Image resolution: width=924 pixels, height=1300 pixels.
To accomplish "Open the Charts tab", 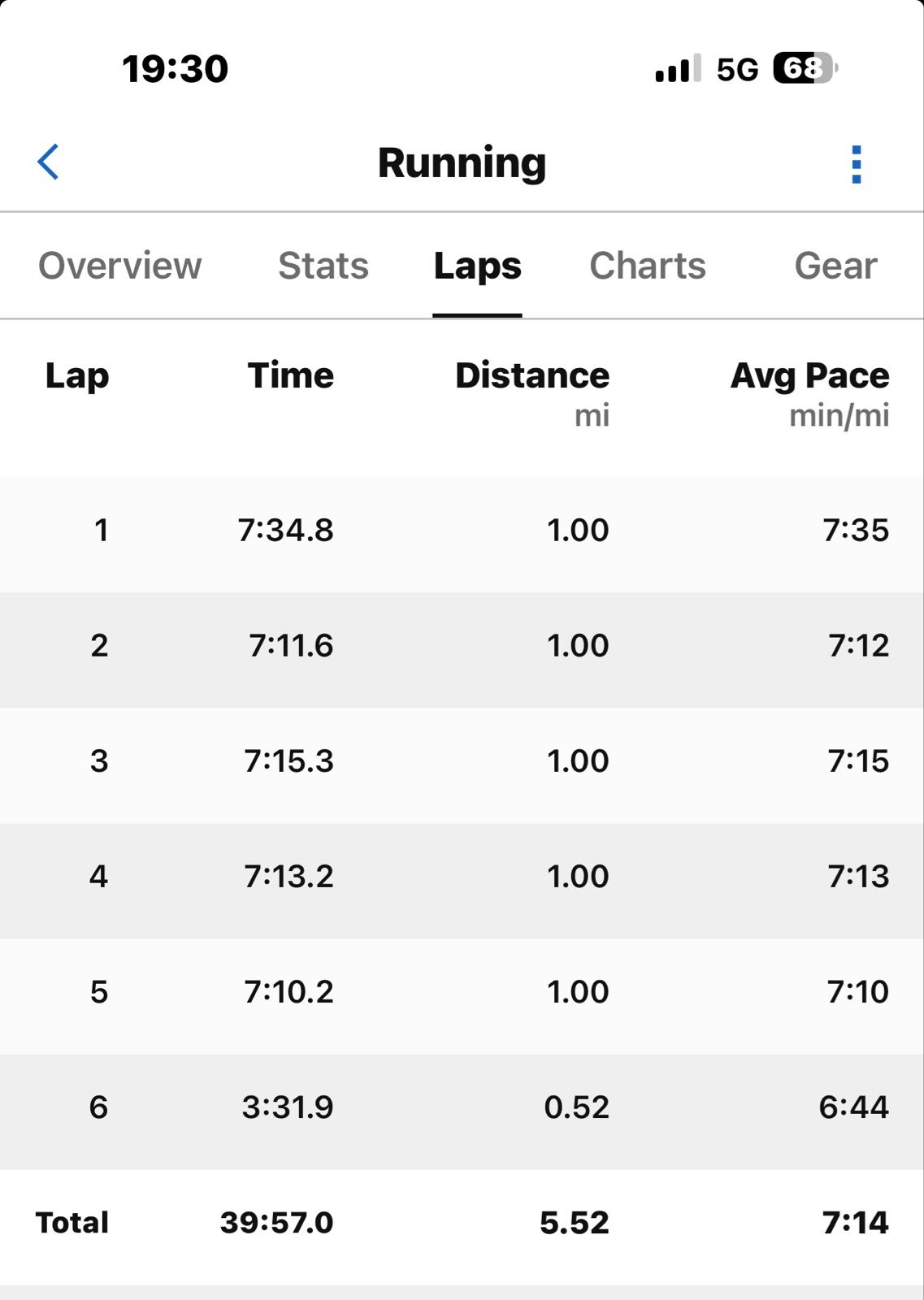I will tap(647, 266).
